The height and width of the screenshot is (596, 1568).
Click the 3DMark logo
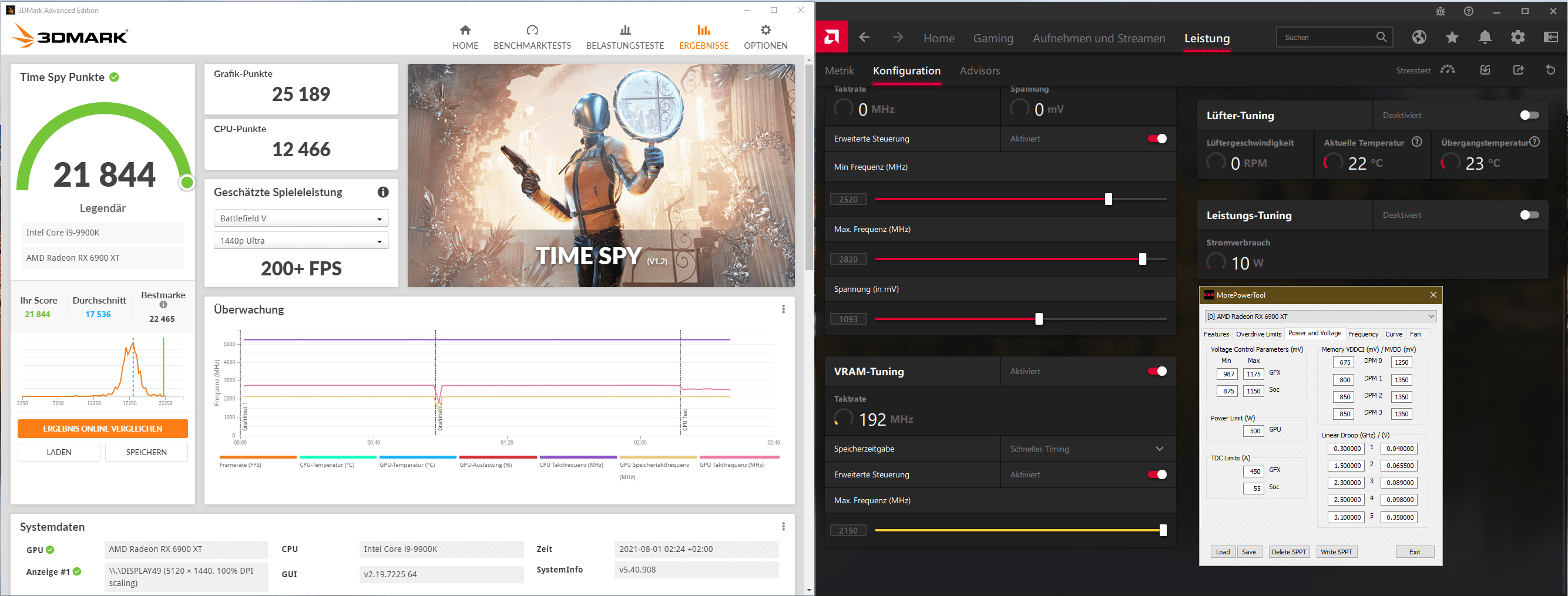[70, 36]
